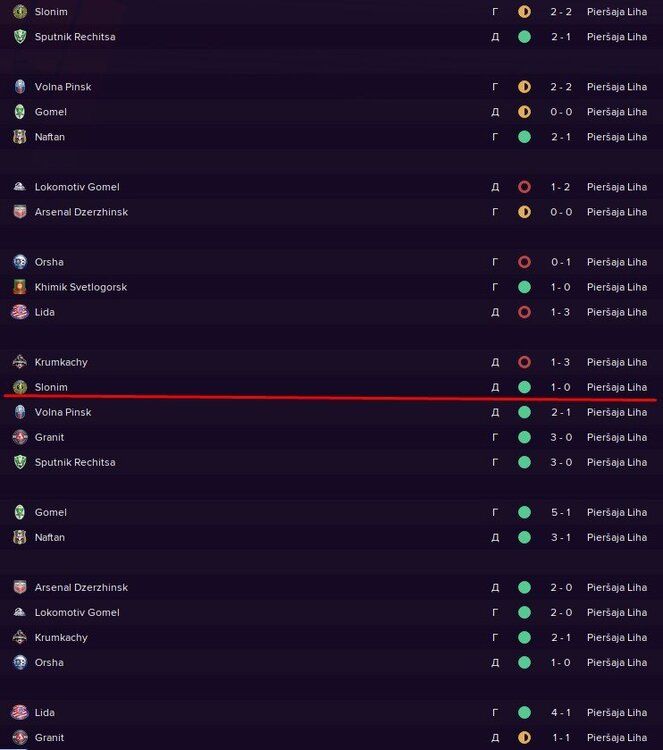Select the Lida name in 1-3 row

tap(45, 312)
